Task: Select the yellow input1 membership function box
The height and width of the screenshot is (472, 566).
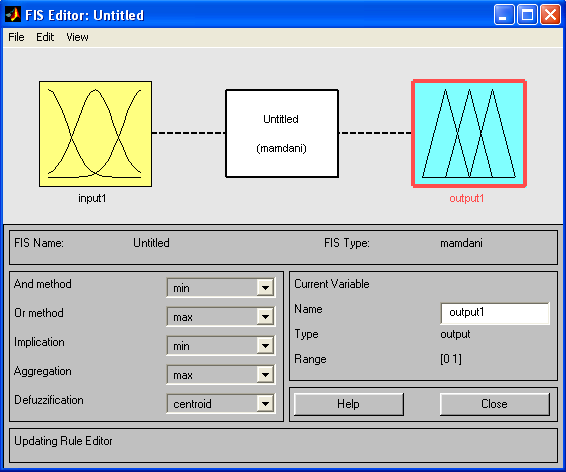Action: 95,134
